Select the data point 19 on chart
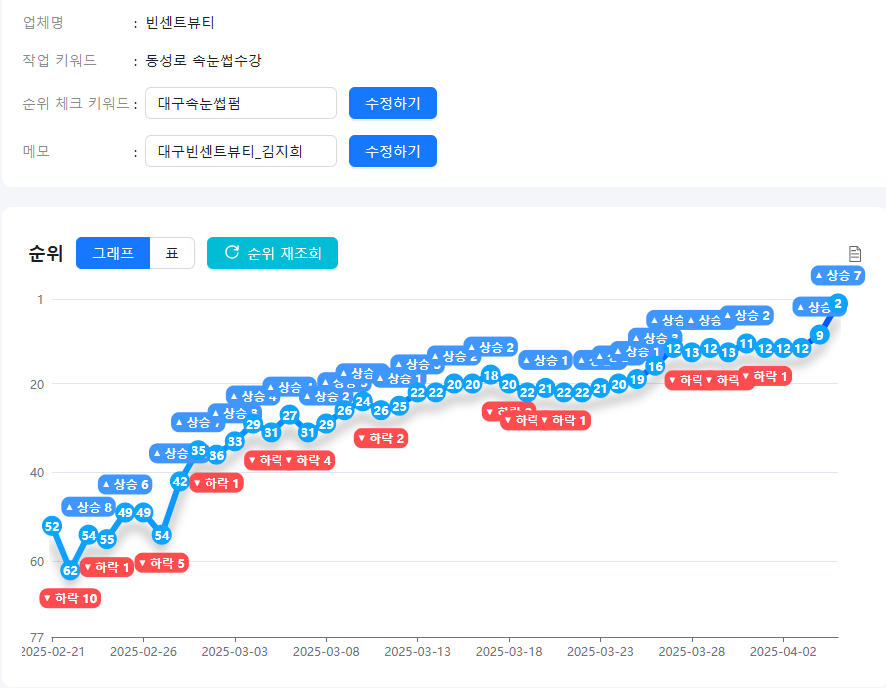 pyautogui.click(x=637, y=380)
